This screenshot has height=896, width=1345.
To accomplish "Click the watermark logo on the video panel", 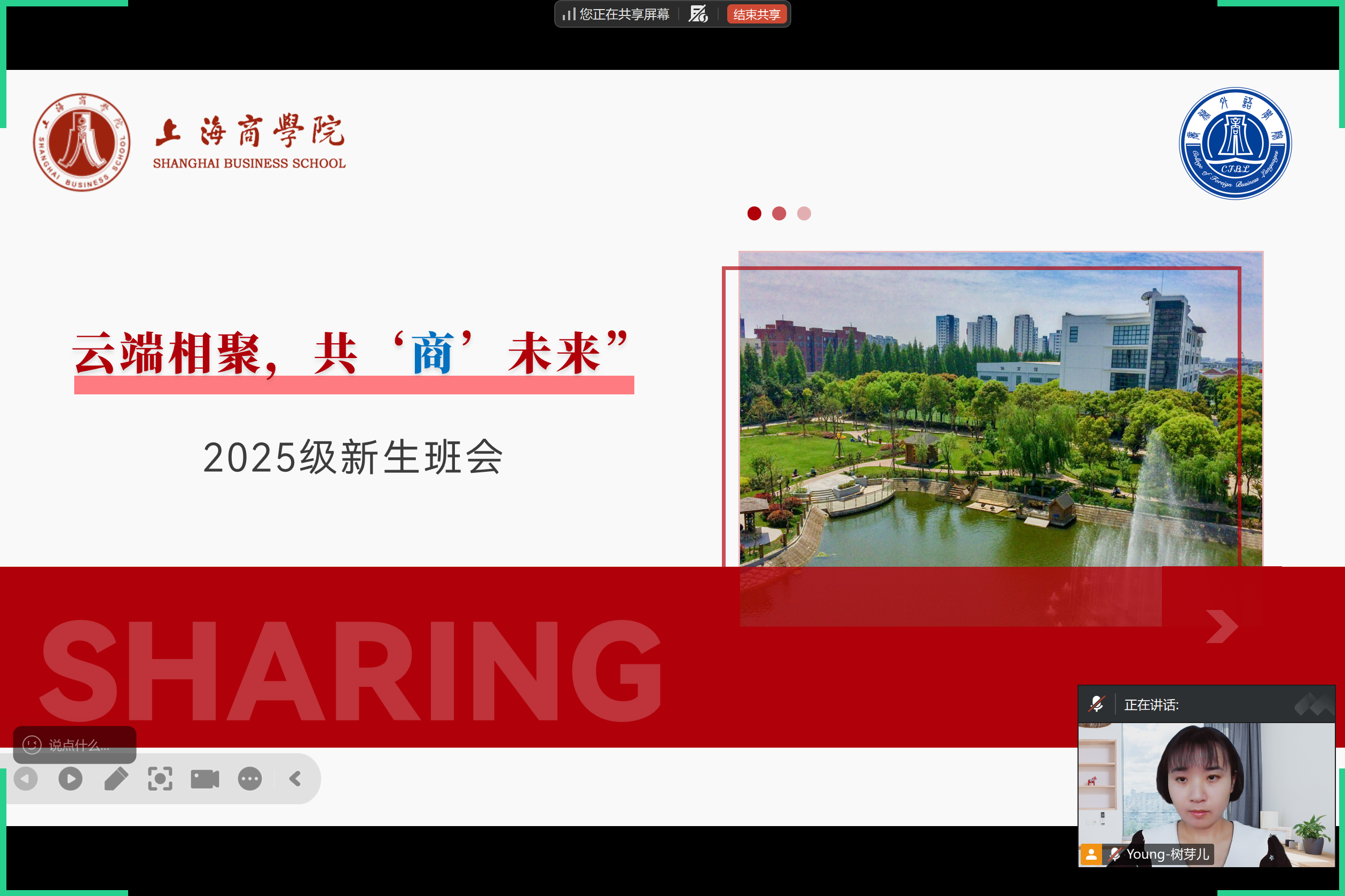I will [1315, 704].
